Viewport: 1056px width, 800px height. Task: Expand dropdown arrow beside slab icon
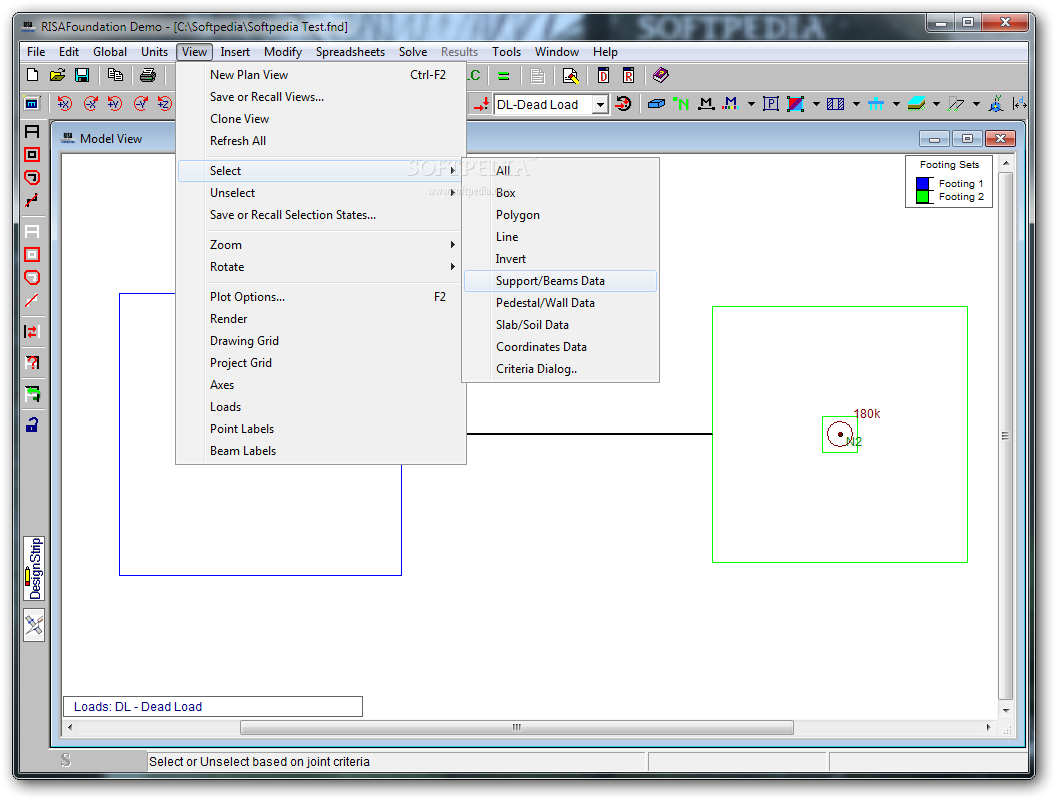coord(816,104)
